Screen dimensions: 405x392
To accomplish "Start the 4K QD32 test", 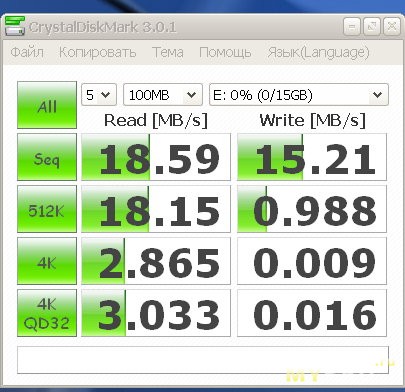I will click(47, 313).
